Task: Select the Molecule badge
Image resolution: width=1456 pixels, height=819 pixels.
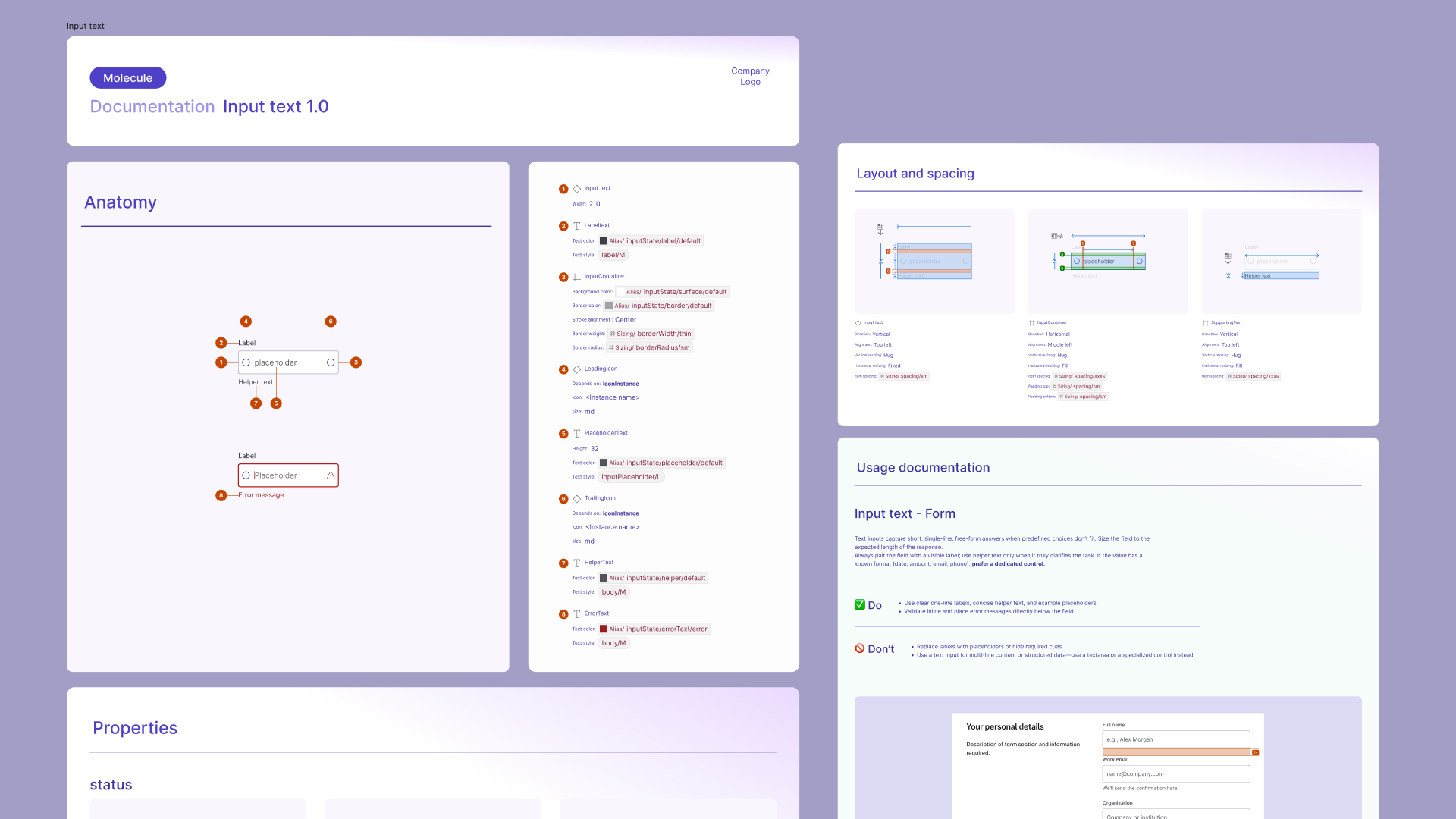Action: click(x=128, y=78)
